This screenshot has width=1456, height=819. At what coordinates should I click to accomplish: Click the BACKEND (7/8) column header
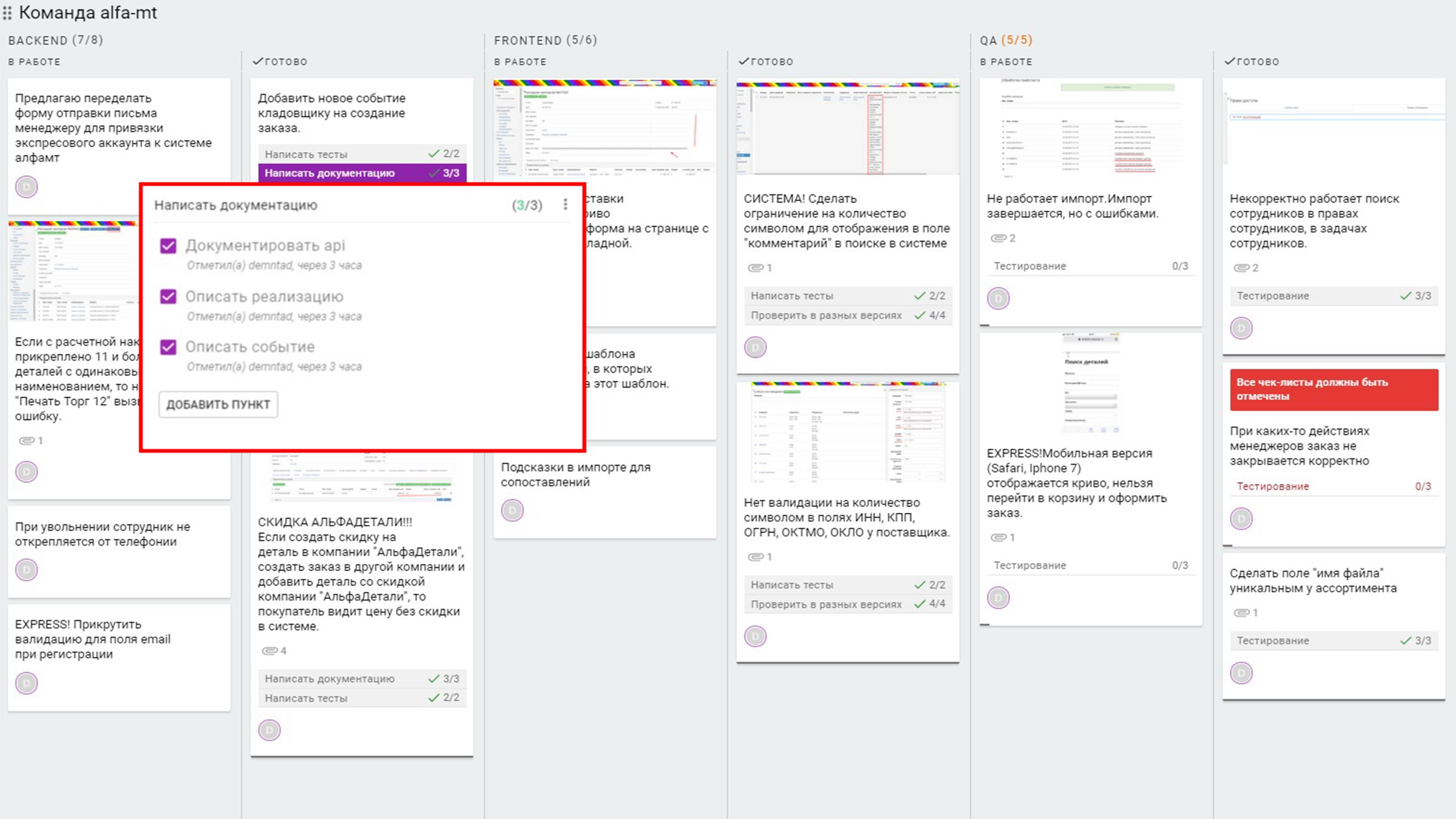tap(56, 40)
